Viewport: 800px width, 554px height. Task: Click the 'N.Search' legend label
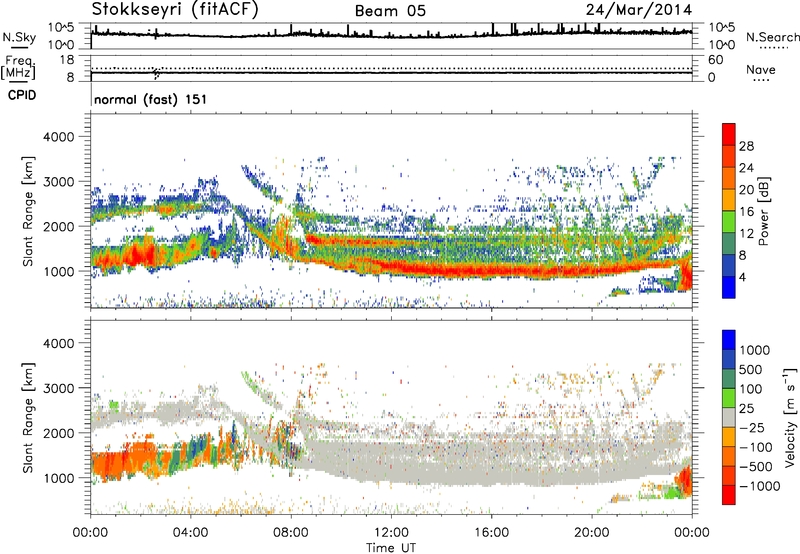[772, 37]
